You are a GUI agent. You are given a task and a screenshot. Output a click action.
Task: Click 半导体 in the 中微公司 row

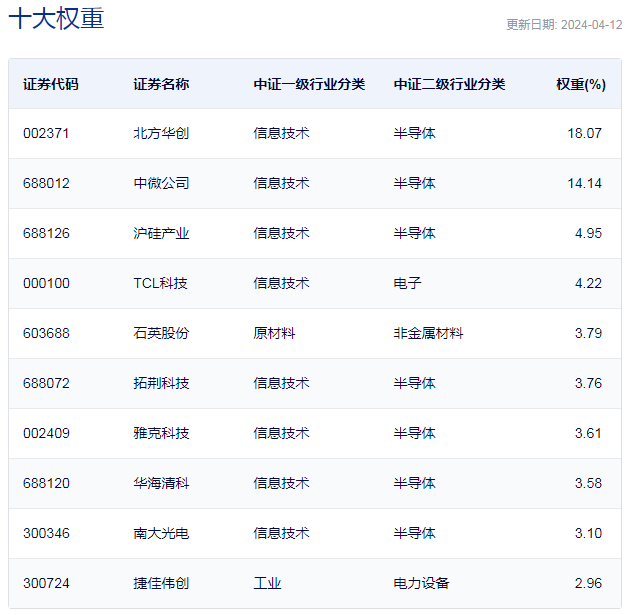point(415,184)
